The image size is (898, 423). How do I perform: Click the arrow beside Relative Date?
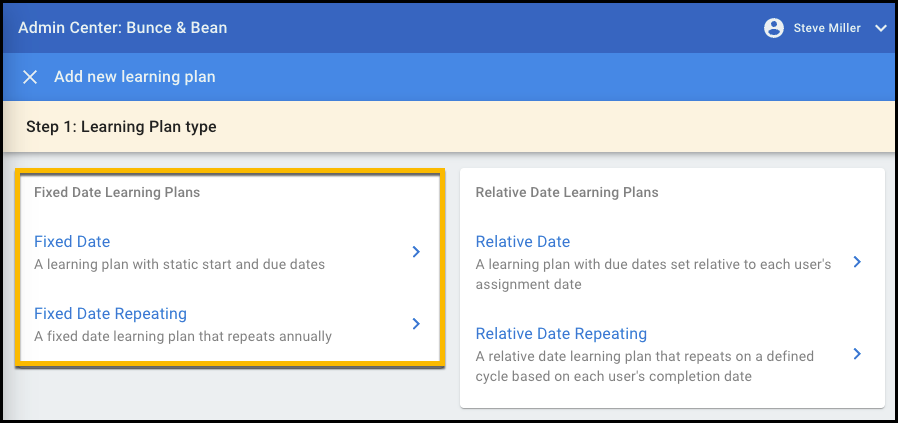856,262
